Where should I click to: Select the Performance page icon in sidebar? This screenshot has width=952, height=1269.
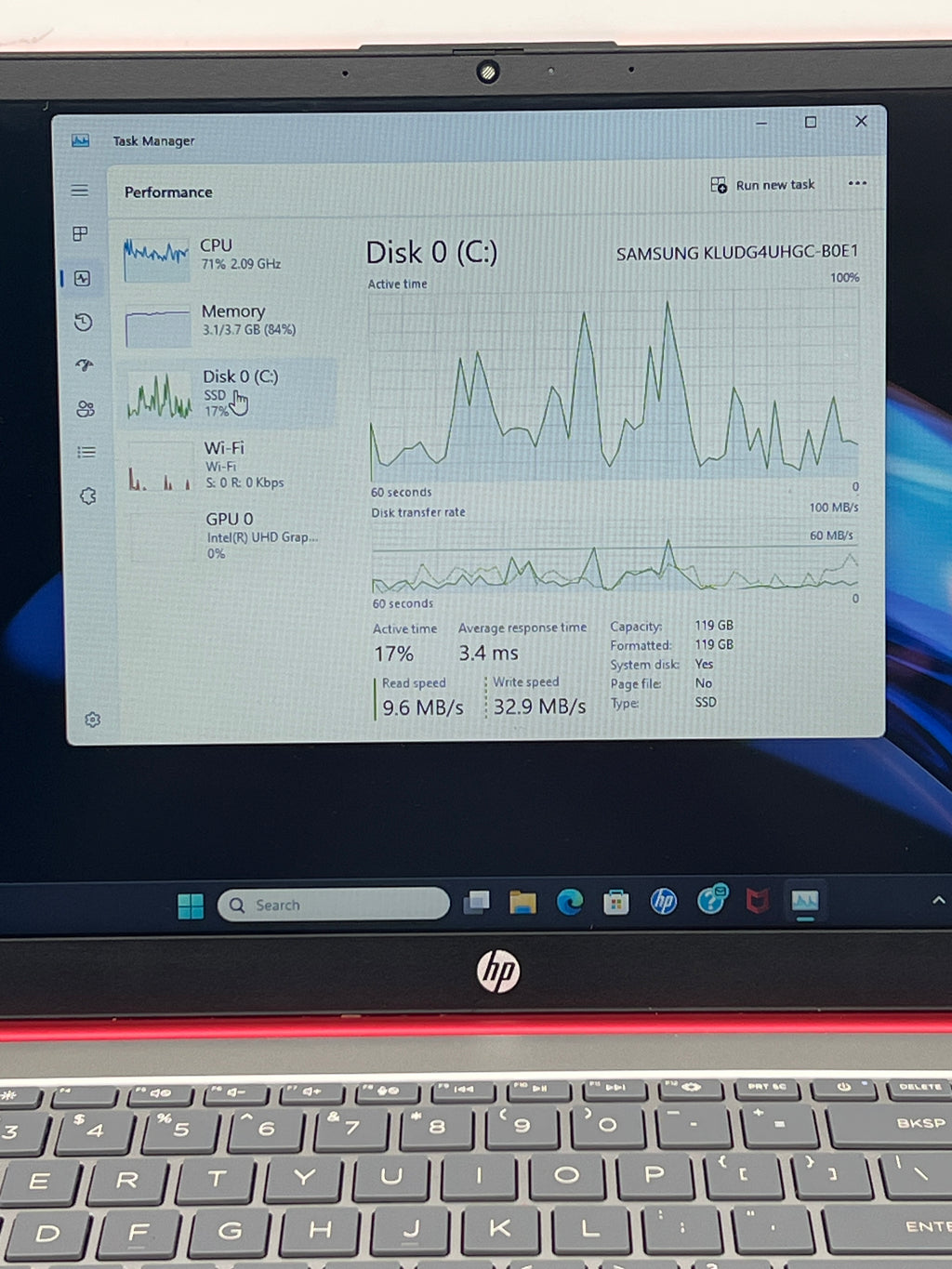click(83, 278)
